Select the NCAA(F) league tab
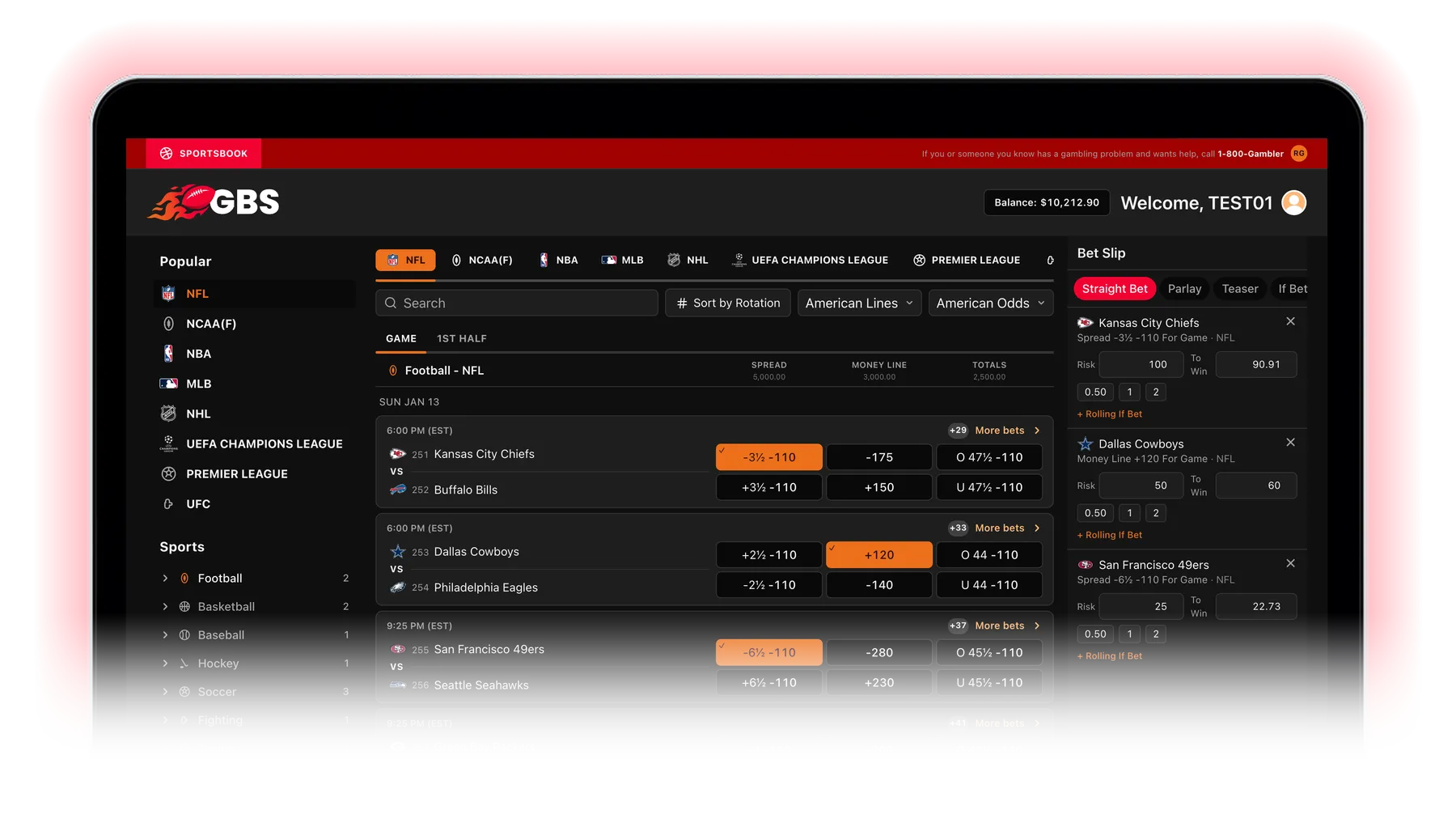The width and height of the screenshot is (1456, 823). (x=482, y=261)
